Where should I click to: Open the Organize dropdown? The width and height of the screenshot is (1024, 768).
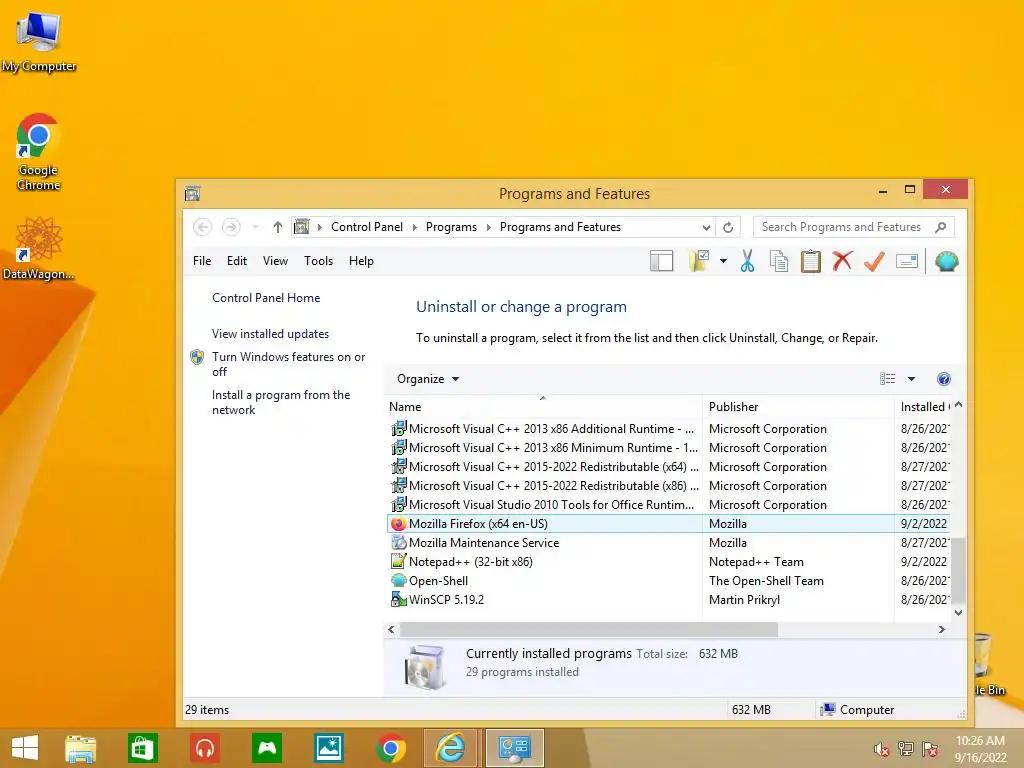(428, 379)
